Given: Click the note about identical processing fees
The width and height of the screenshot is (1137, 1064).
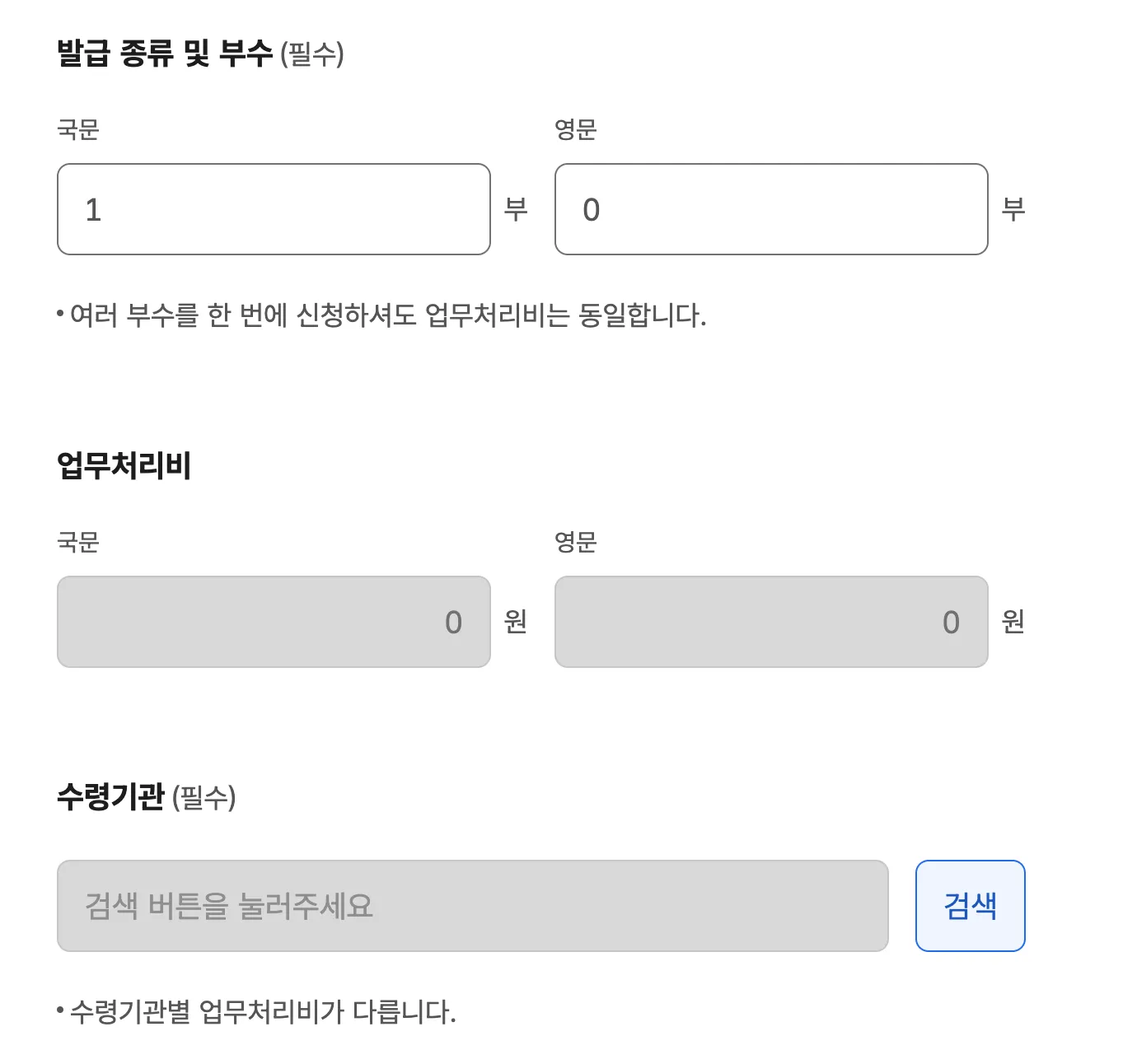Looking at the screenshot, I should coord(383,311).
